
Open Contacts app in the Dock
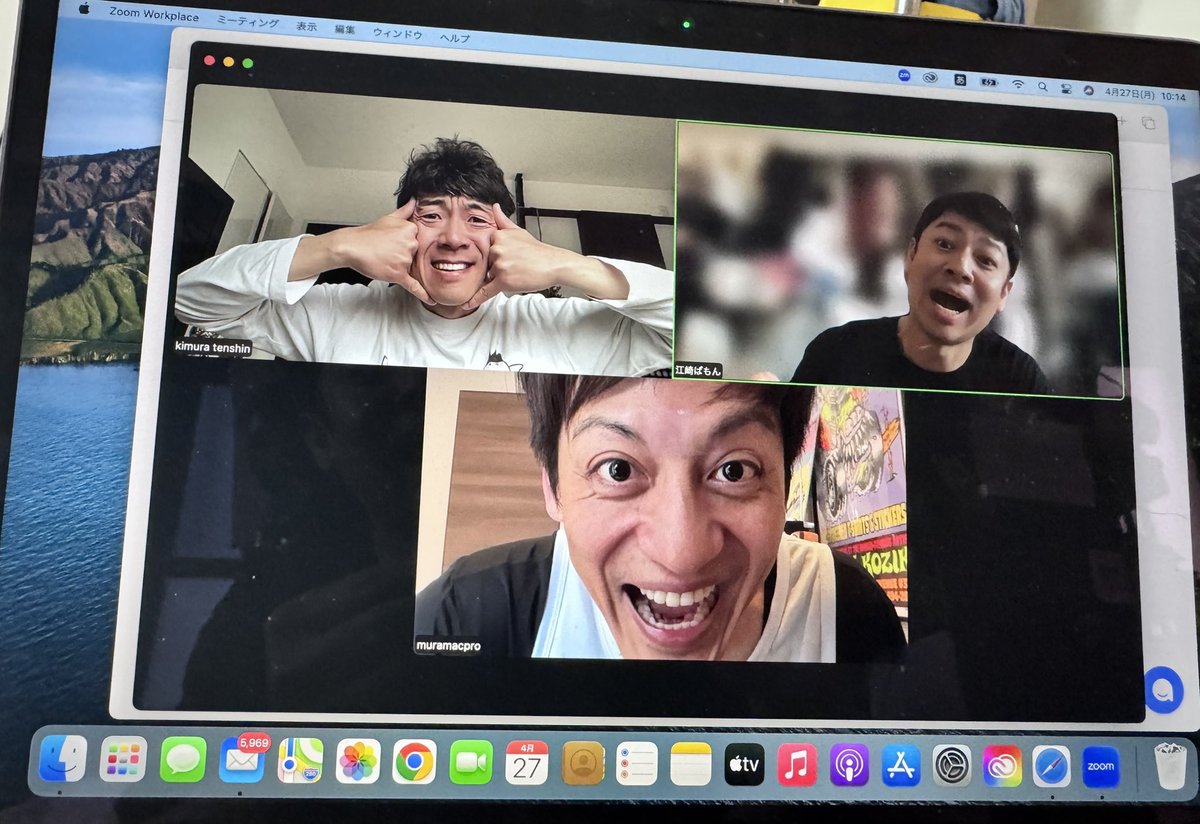point(583,763)
